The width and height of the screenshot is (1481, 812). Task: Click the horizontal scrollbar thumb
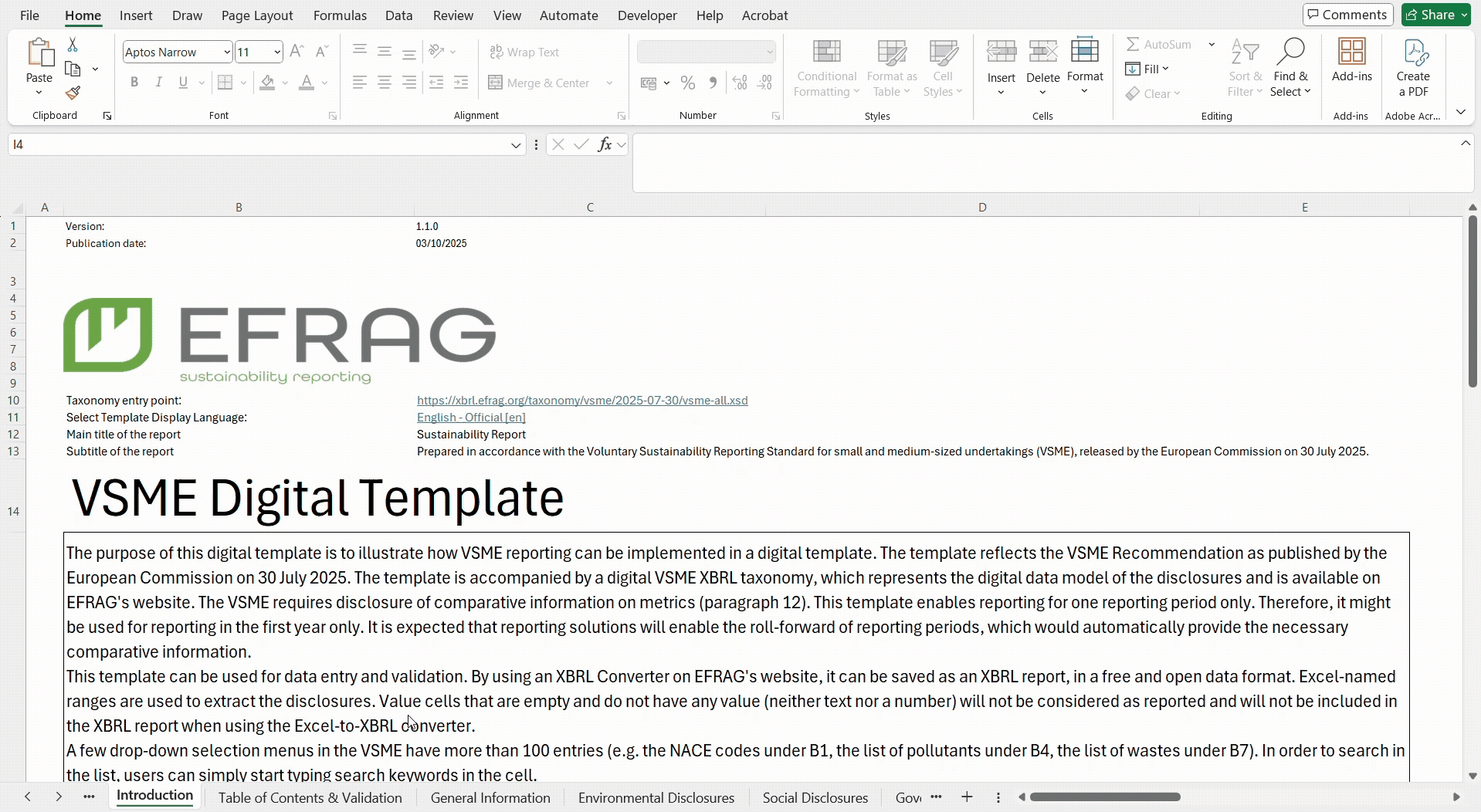[1105, 797]
